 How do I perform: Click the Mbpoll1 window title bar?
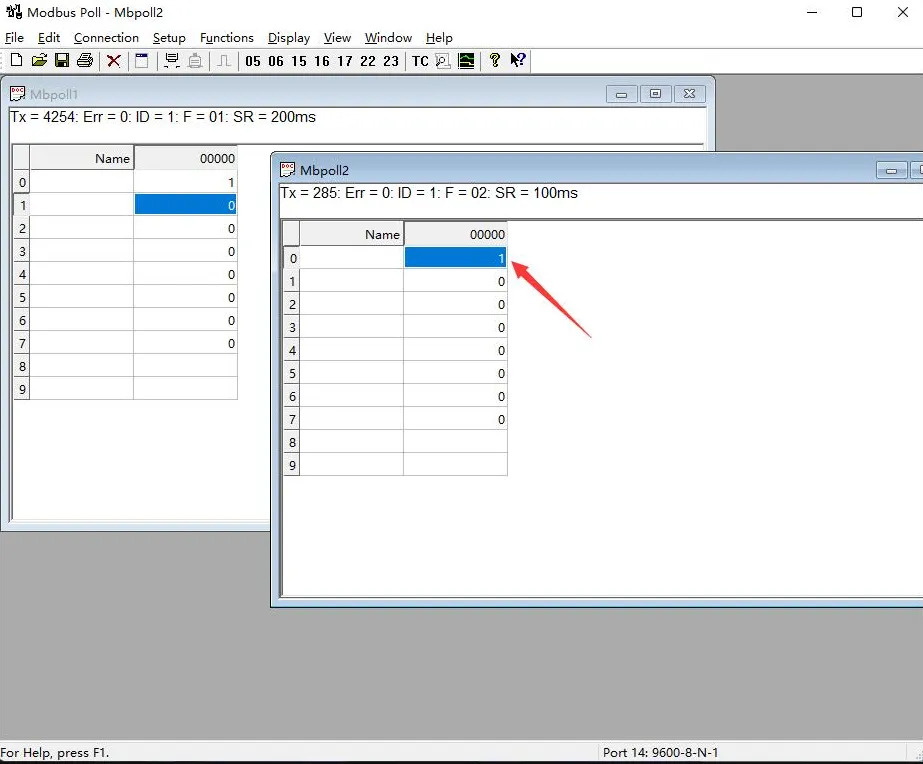pos(300,94)
